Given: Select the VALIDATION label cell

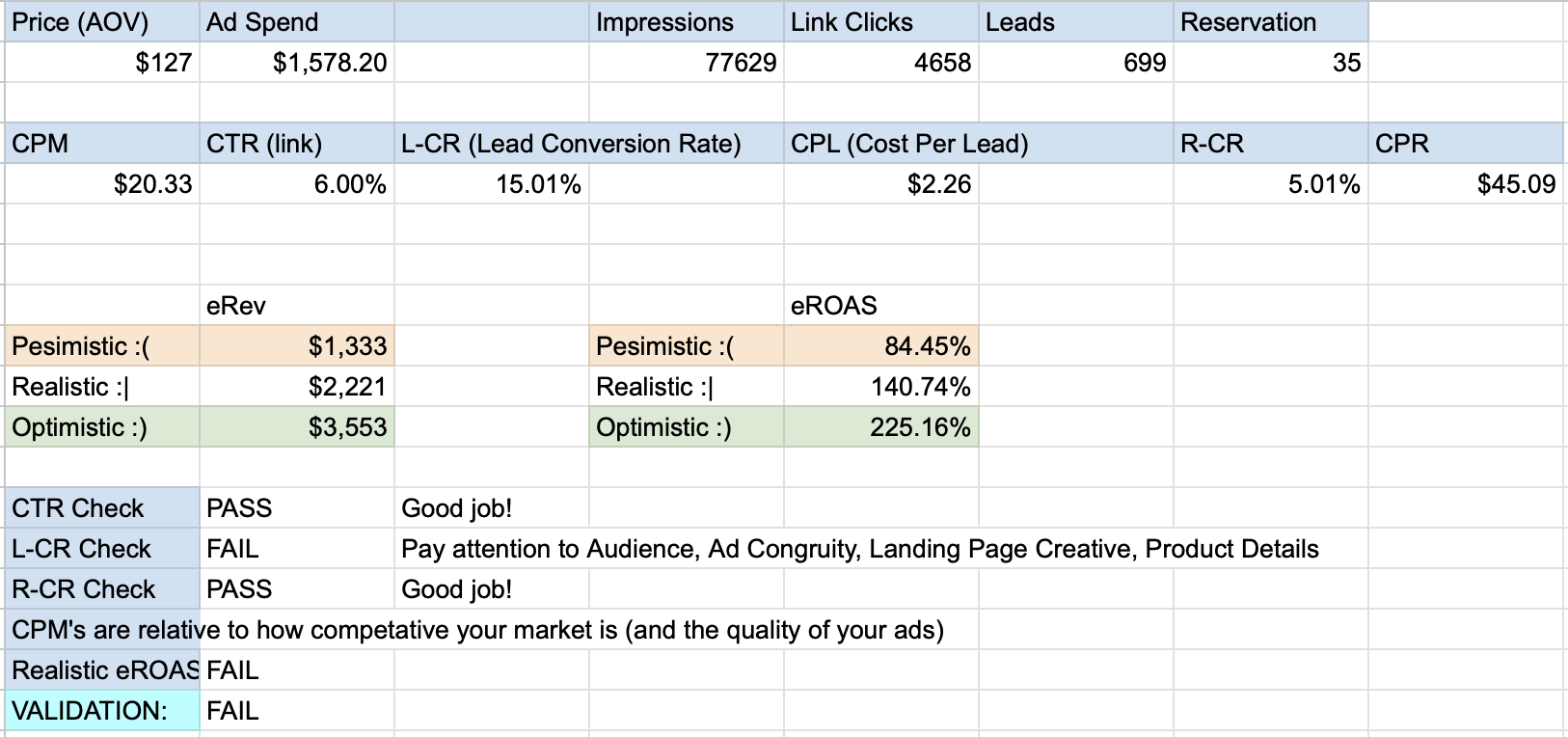Looking at the screenshot, I should point(102,711).
